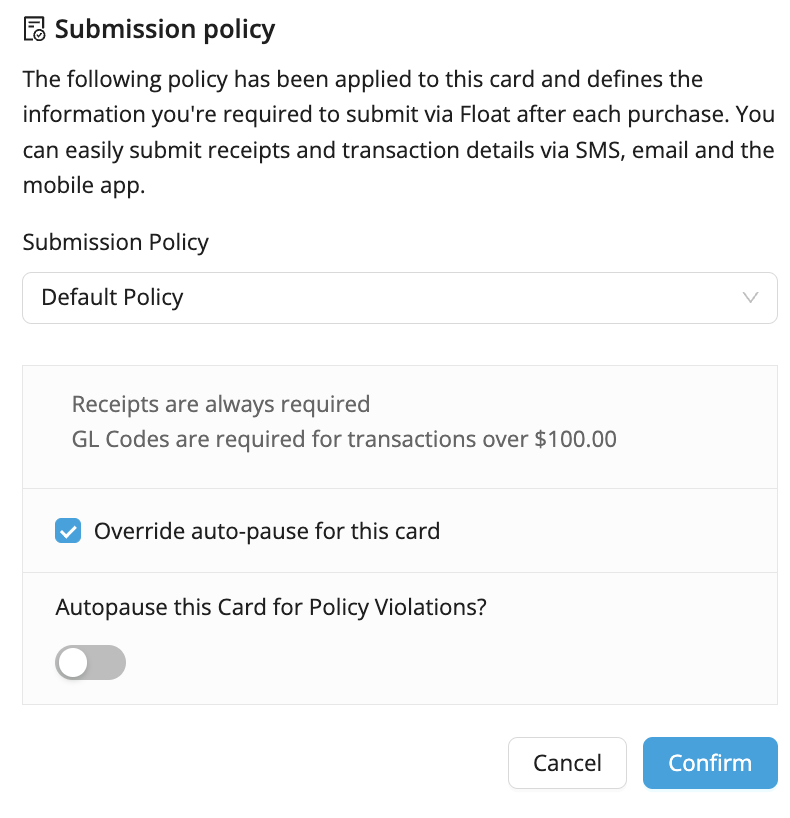
Task: Click the Submission policy document icon
Action: coord(34,29)
